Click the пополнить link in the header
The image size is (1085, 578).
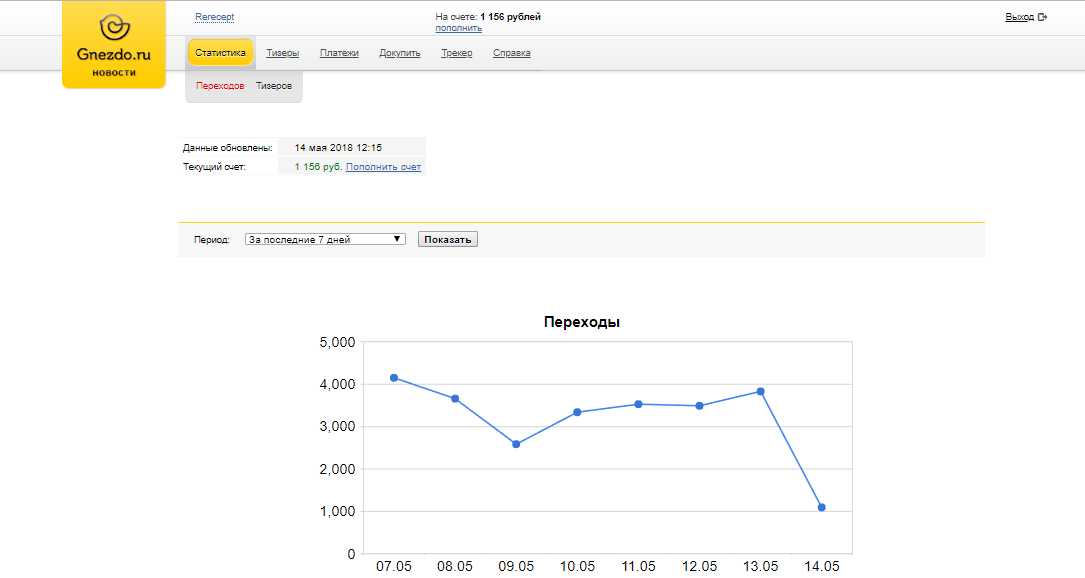point(458,28)
